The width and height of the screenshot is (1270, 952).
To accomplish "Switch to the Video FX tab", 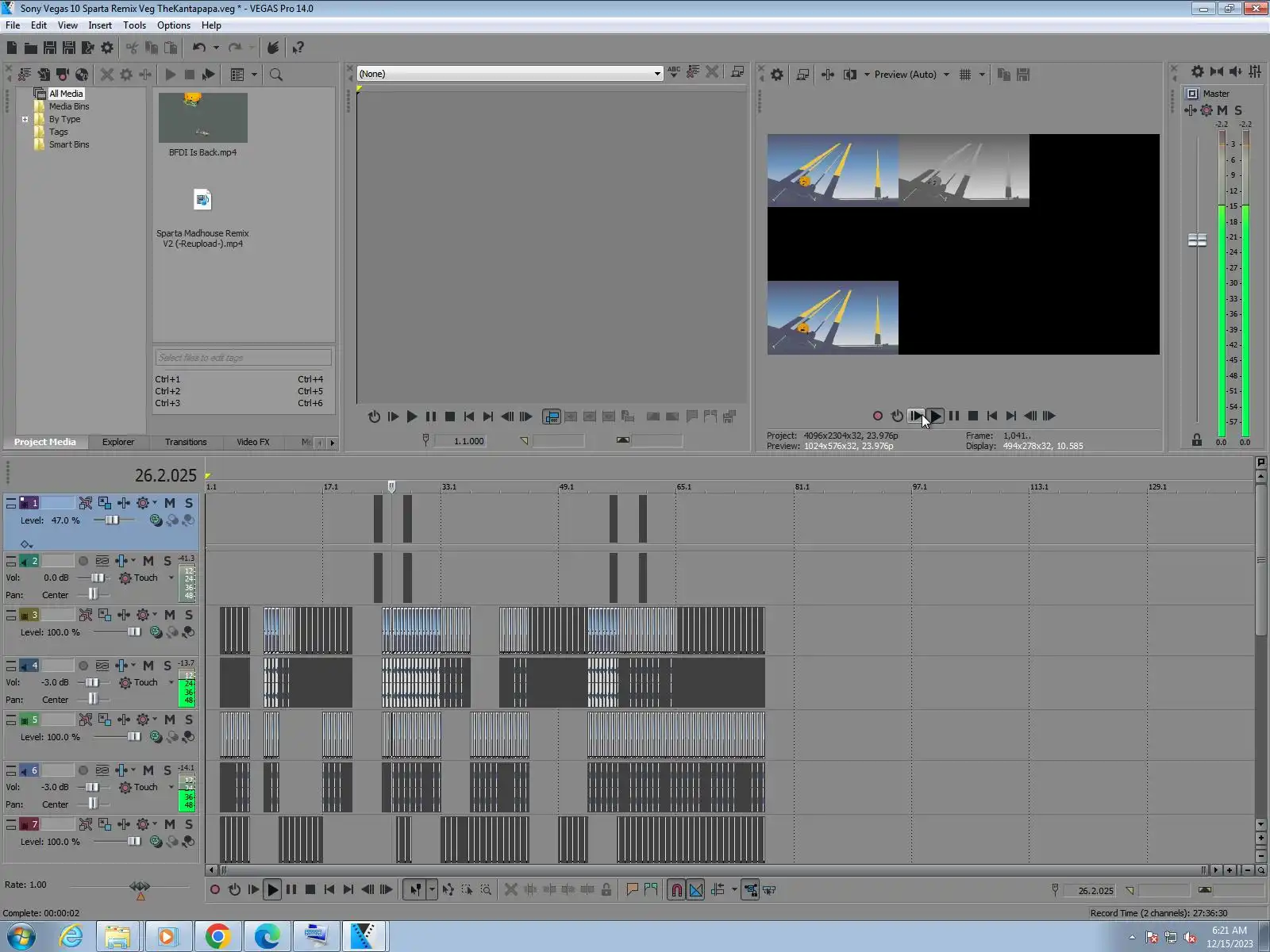I will pyautogui.click(x=253, y=442).
